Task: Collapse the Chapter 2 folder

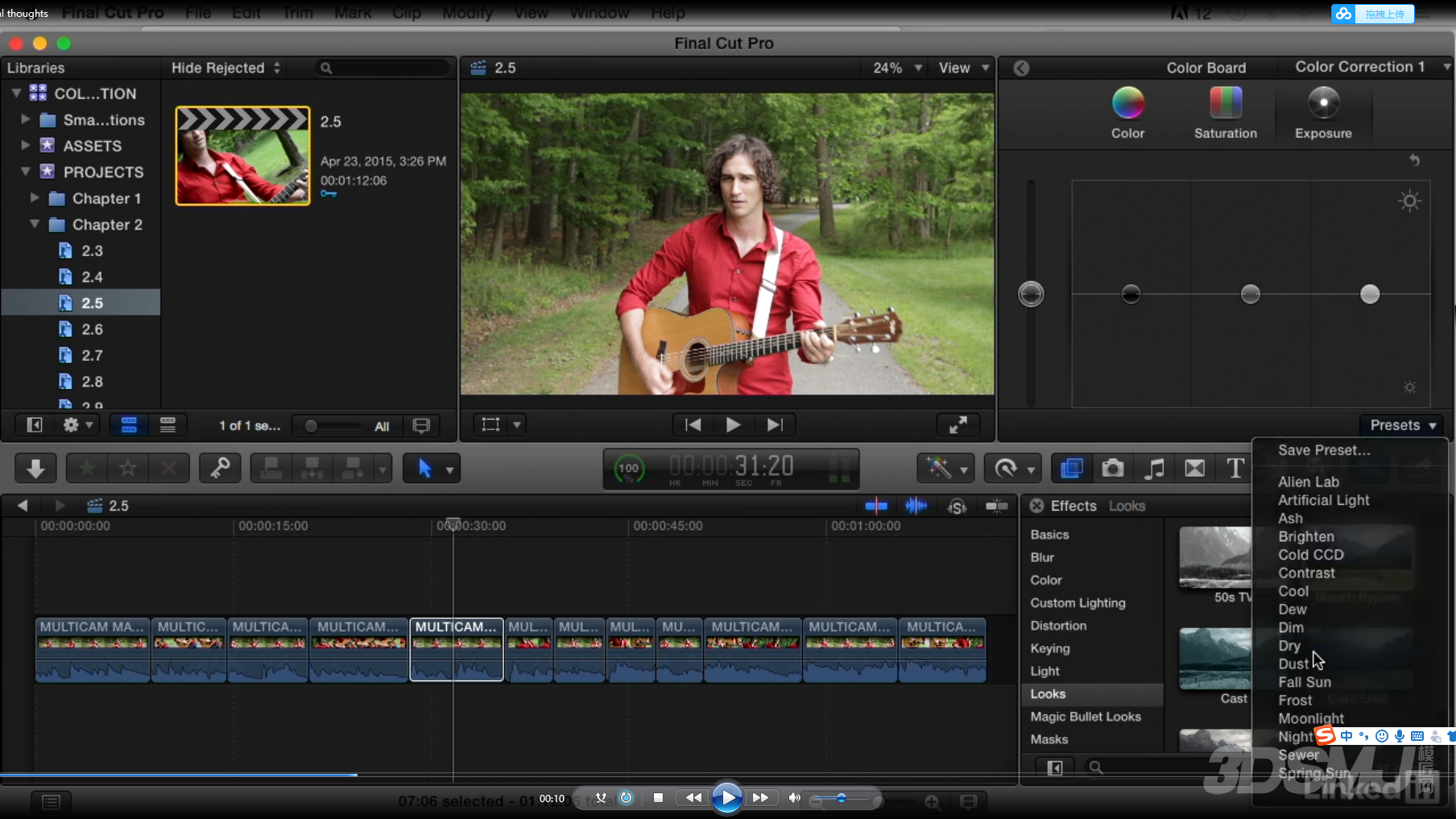Action: [35, 224]
